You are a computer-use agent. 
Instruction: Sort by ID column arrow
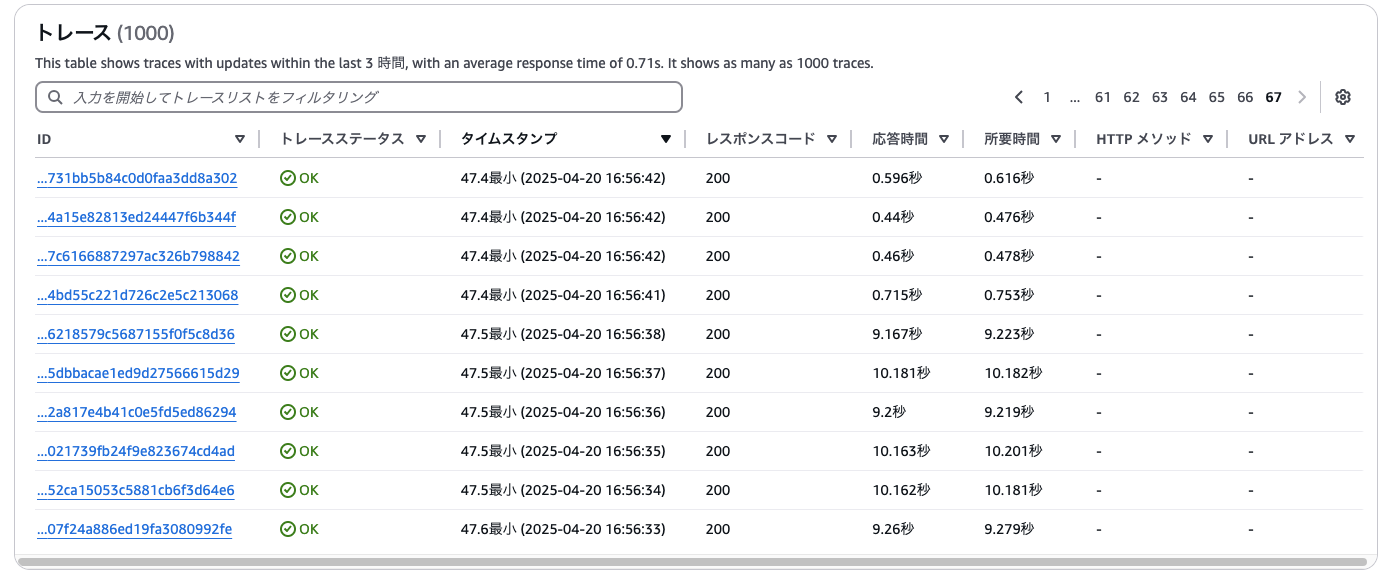click(240, 139)
